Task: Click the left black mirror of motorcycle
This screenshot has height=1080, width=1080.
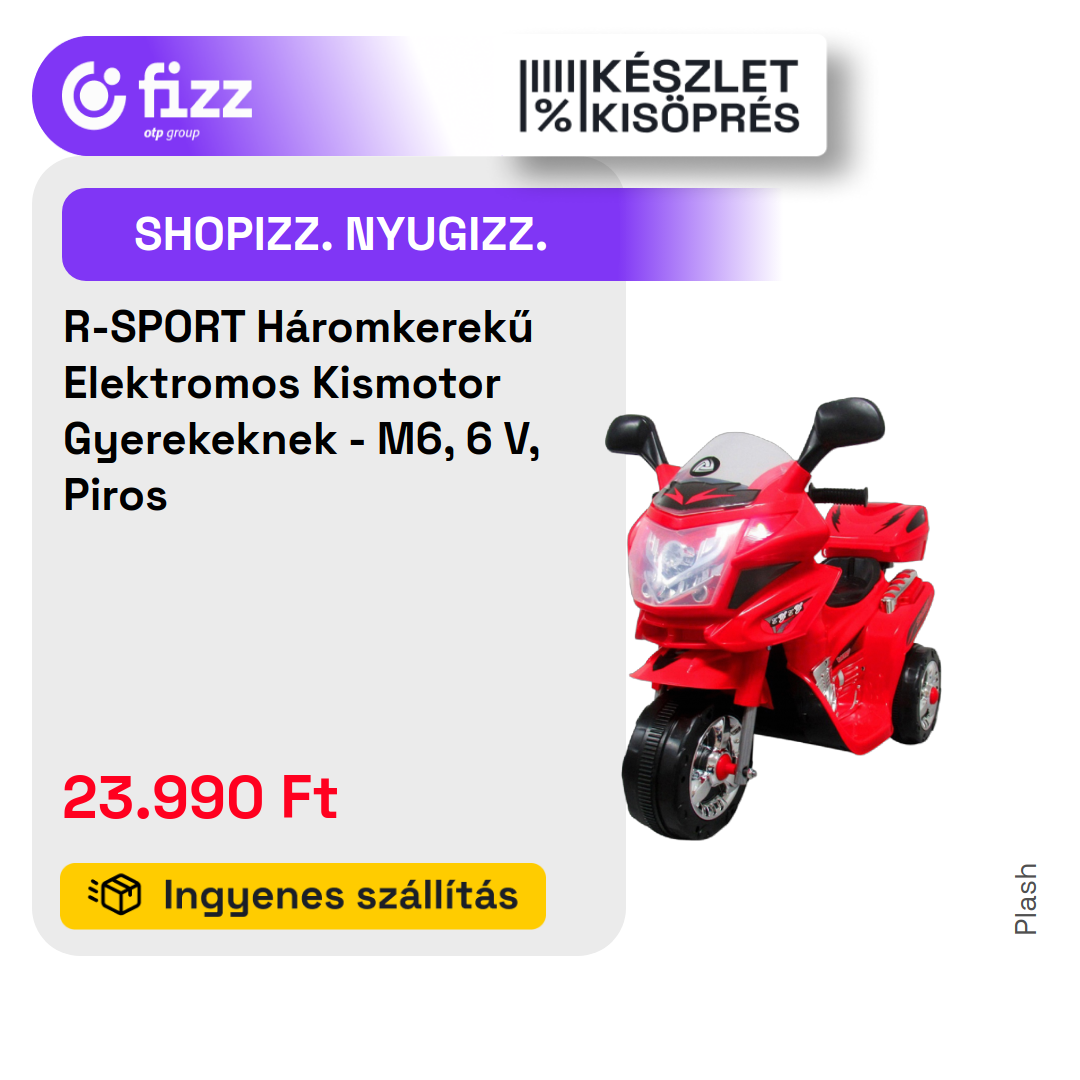Action: tap(632, 435)
